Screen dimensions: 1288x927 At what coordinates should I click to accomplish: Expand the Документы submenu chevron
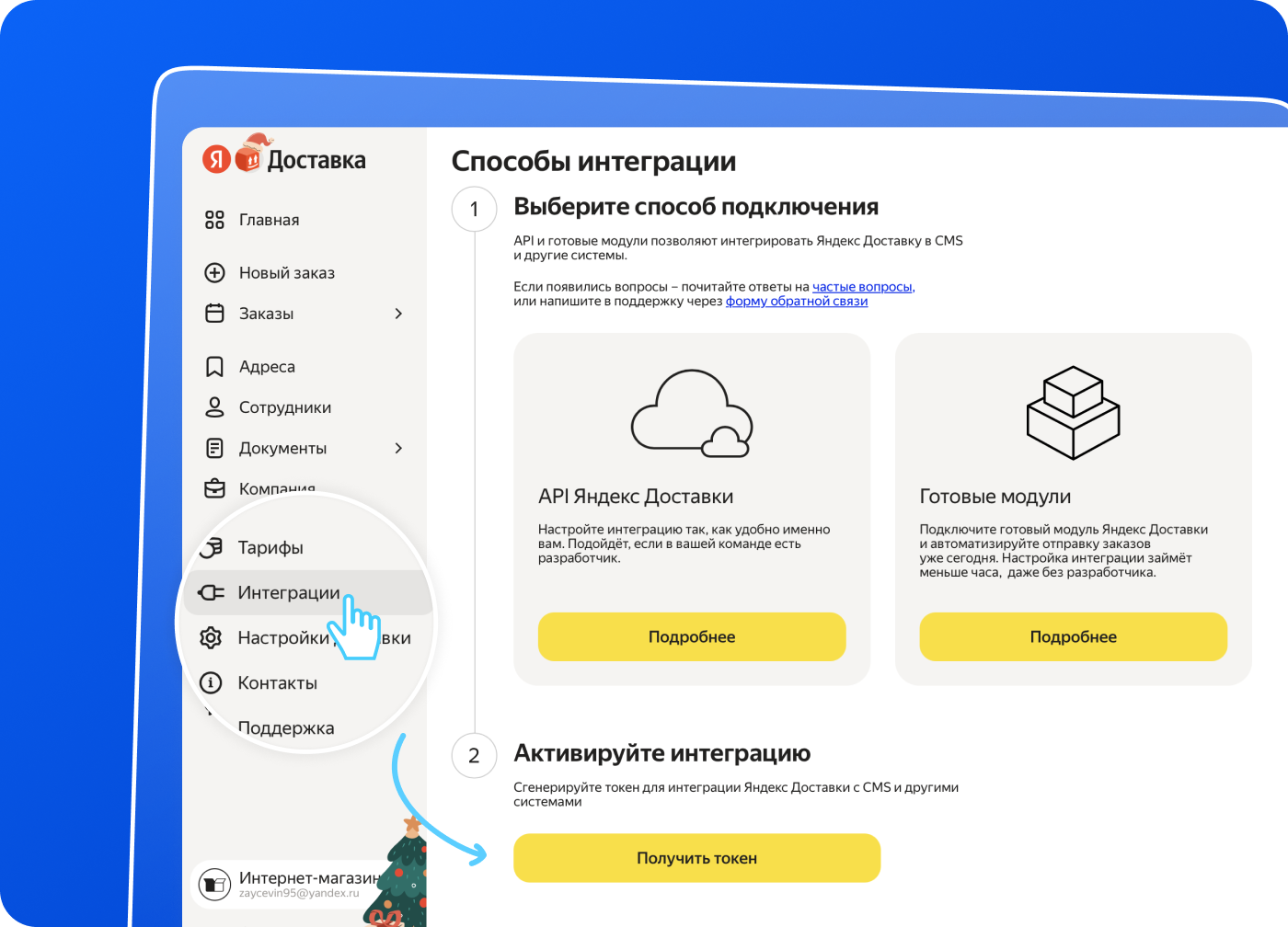pyautogui.click(x=398, y=448)
